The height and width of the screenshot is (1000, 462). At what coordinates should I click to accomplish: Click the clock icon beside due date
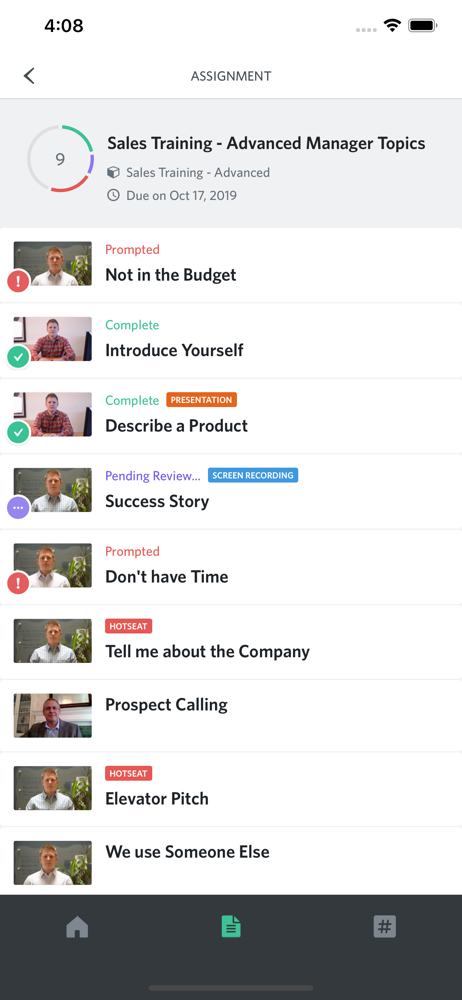click(x=113, y=195)
